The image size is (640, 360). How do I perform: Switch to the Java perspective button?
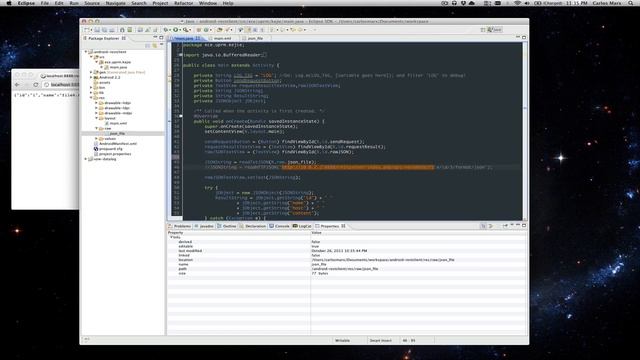(495, 30)
